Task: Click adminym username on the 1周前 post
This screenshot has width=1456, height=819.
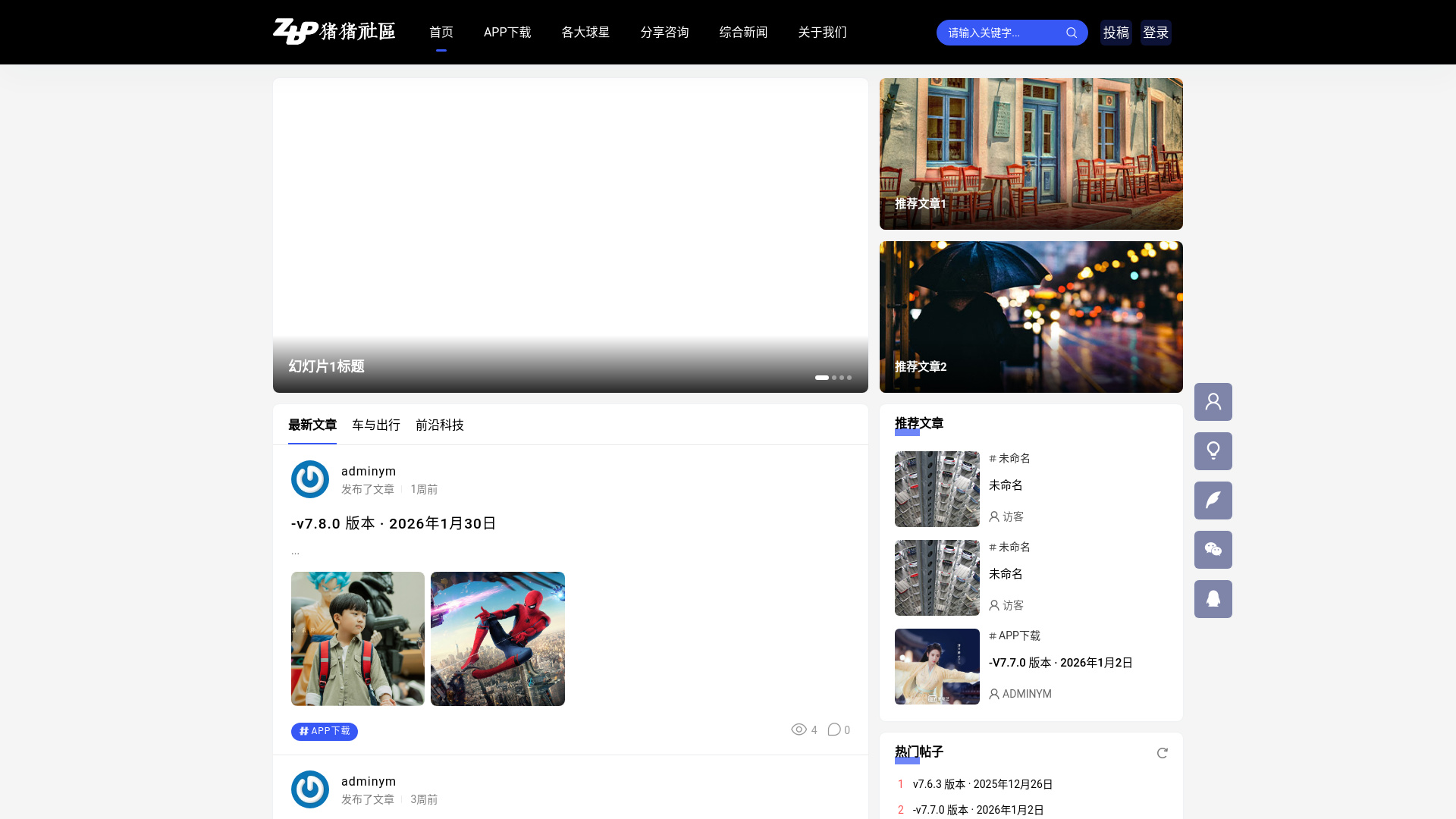Action: [369, 471]
